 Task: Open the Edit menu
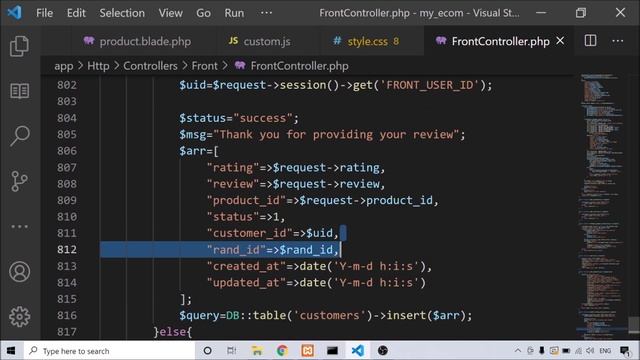click(76, 13)
